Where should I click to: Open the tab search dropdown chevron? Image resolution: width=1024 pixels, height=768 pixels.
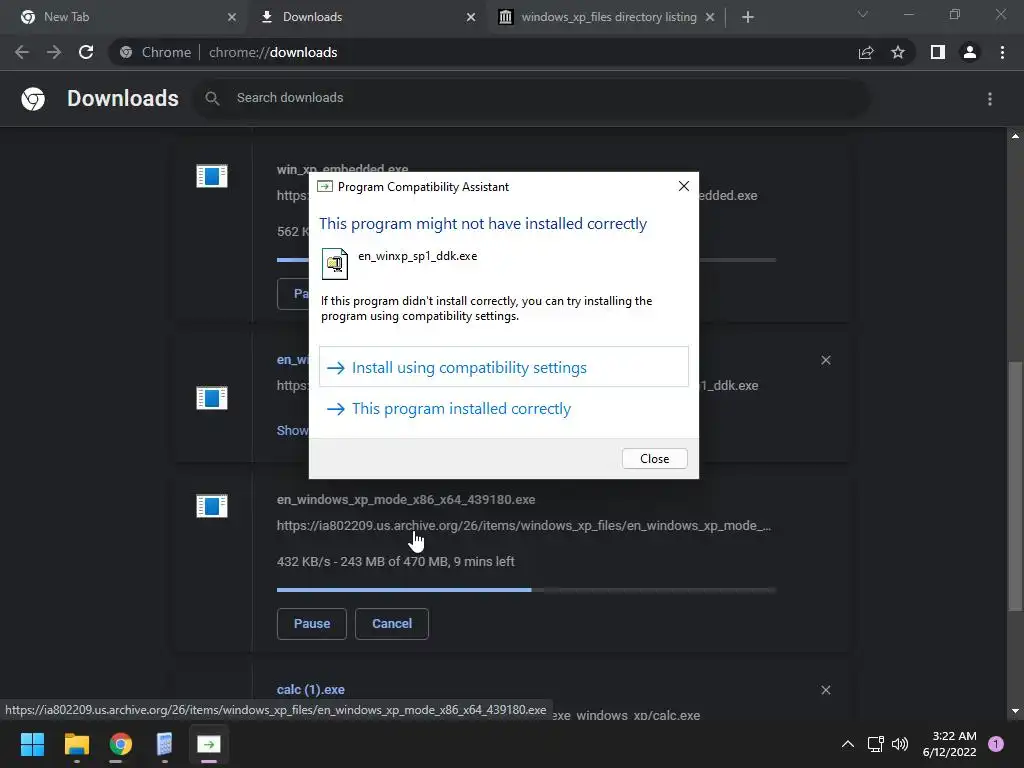pos(863,14)
